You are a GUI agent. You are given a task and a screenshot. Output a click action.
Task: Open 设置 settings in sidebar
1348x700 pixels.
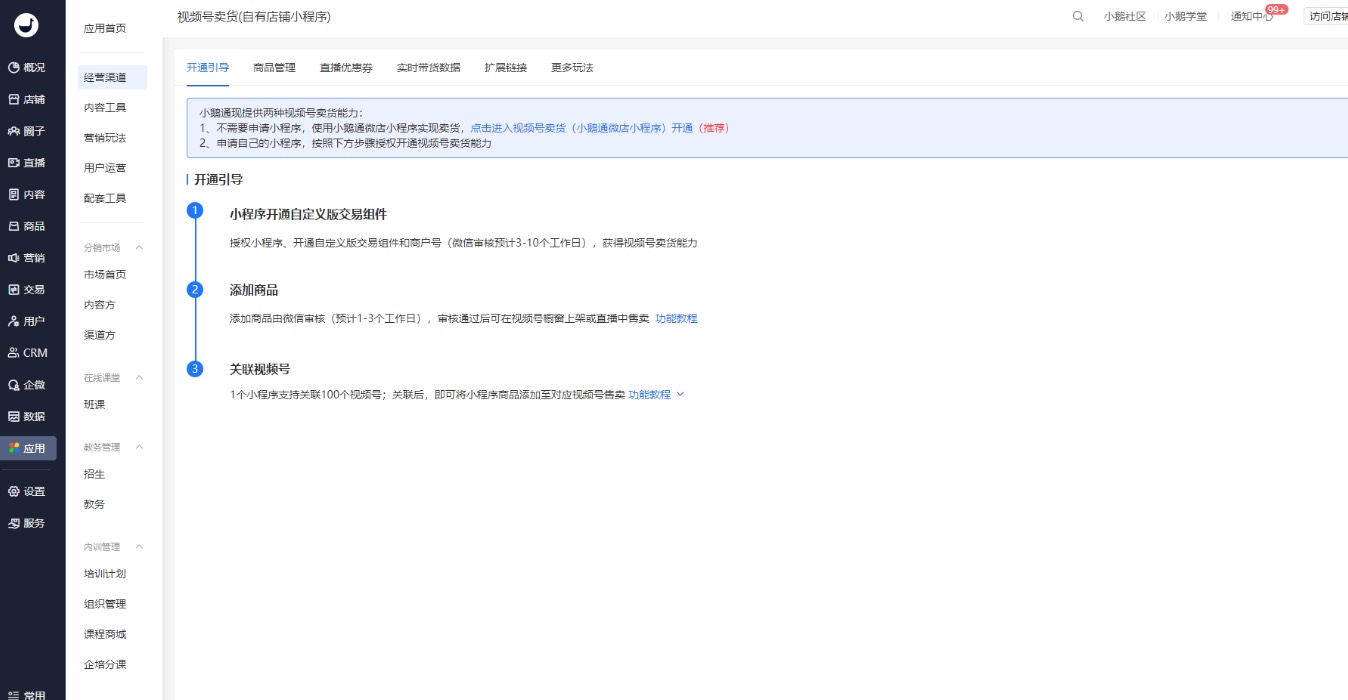28,491
